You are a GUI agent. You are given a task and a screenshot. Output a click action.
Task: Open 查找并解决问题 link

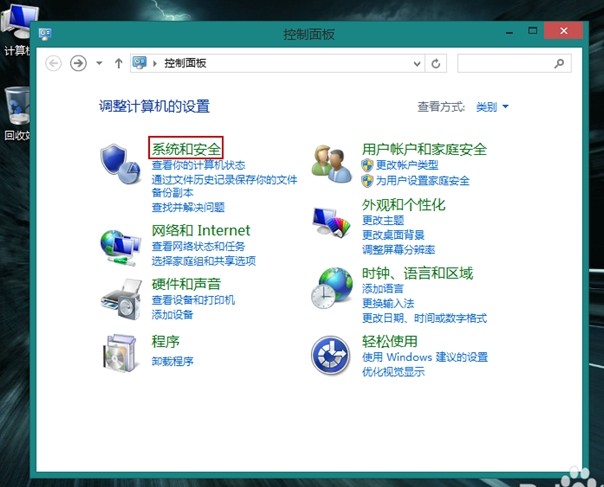coord(188,208)
